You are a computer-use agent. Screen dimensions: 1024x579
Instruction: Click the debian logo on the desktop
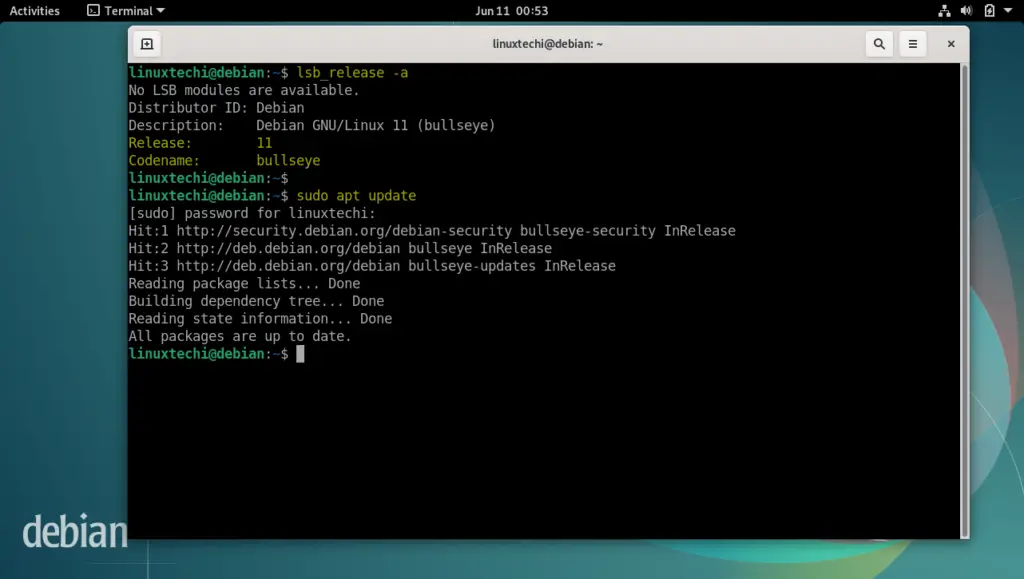point(74,531)
